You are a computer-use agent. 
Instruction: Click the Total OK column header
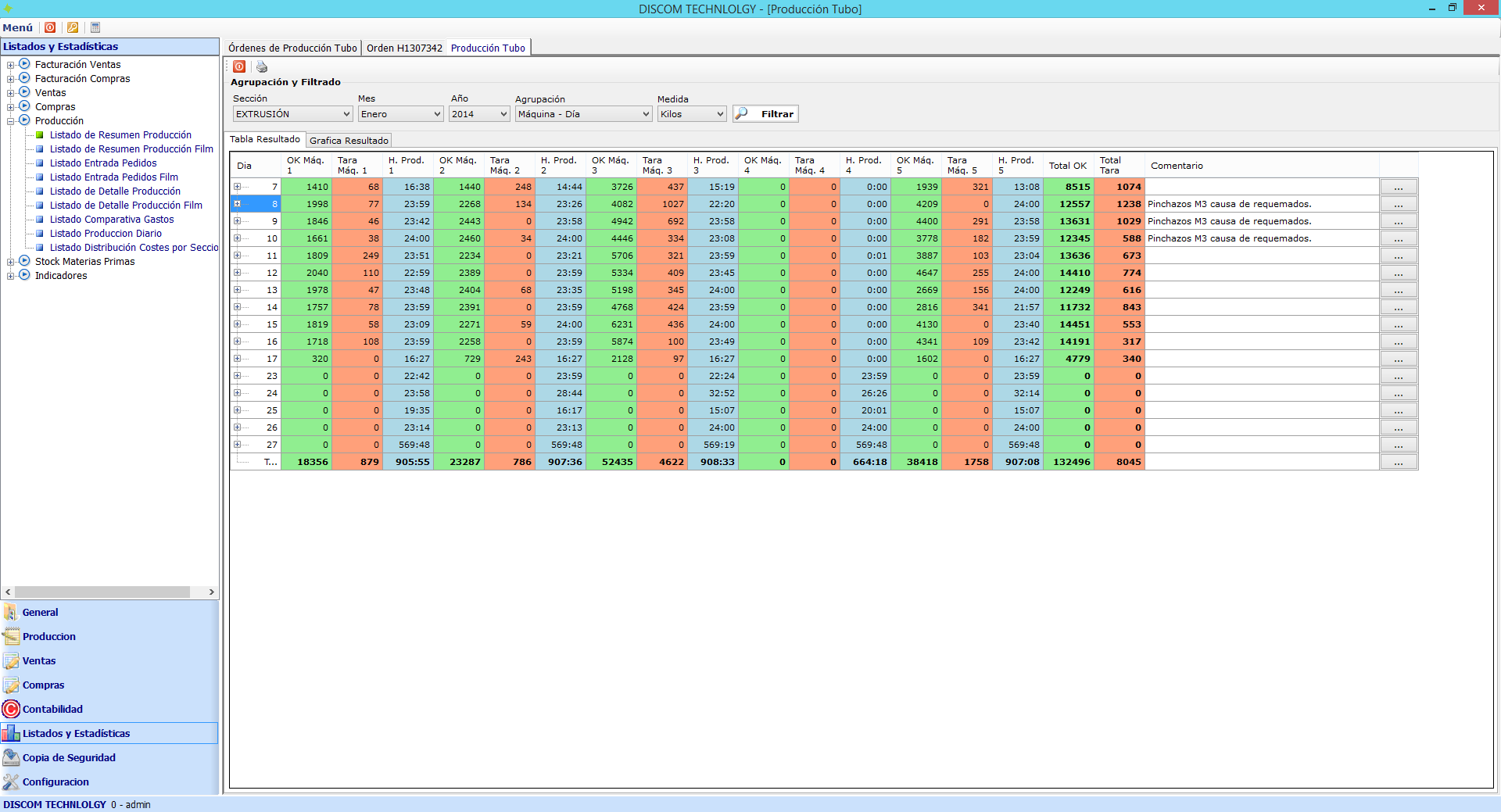pos(1067,166)
